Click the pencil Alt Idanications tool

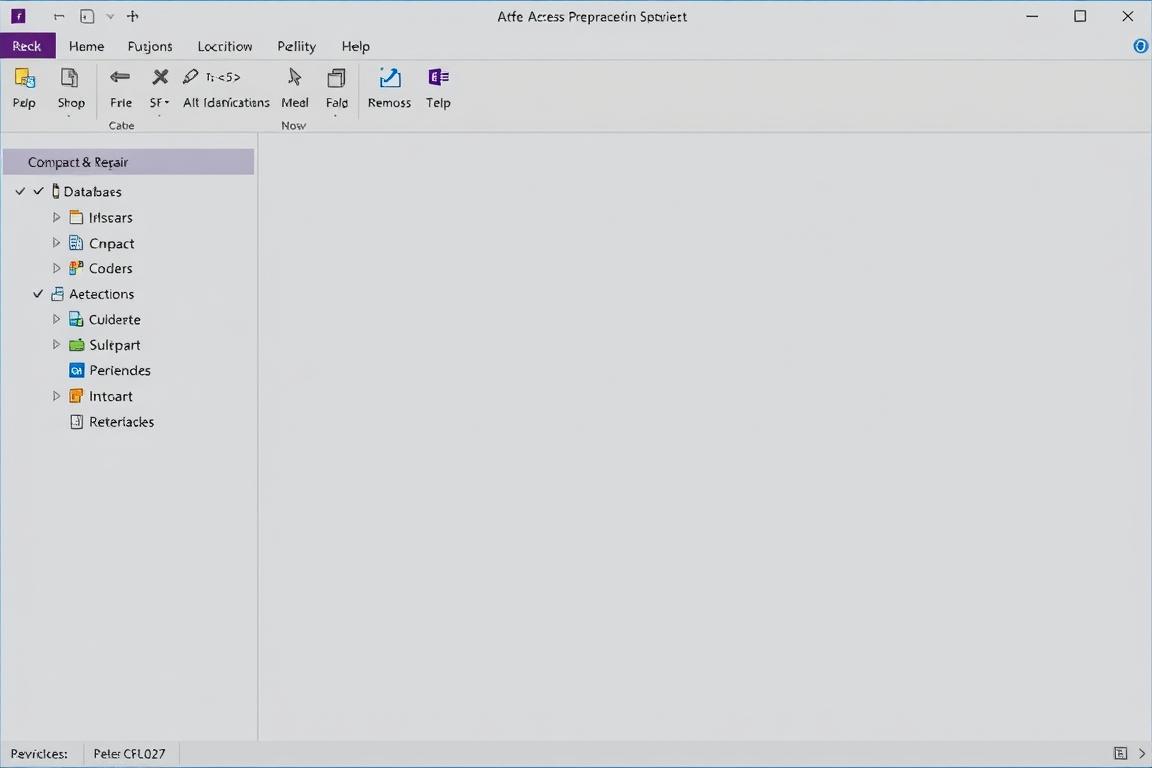(191, 77)
